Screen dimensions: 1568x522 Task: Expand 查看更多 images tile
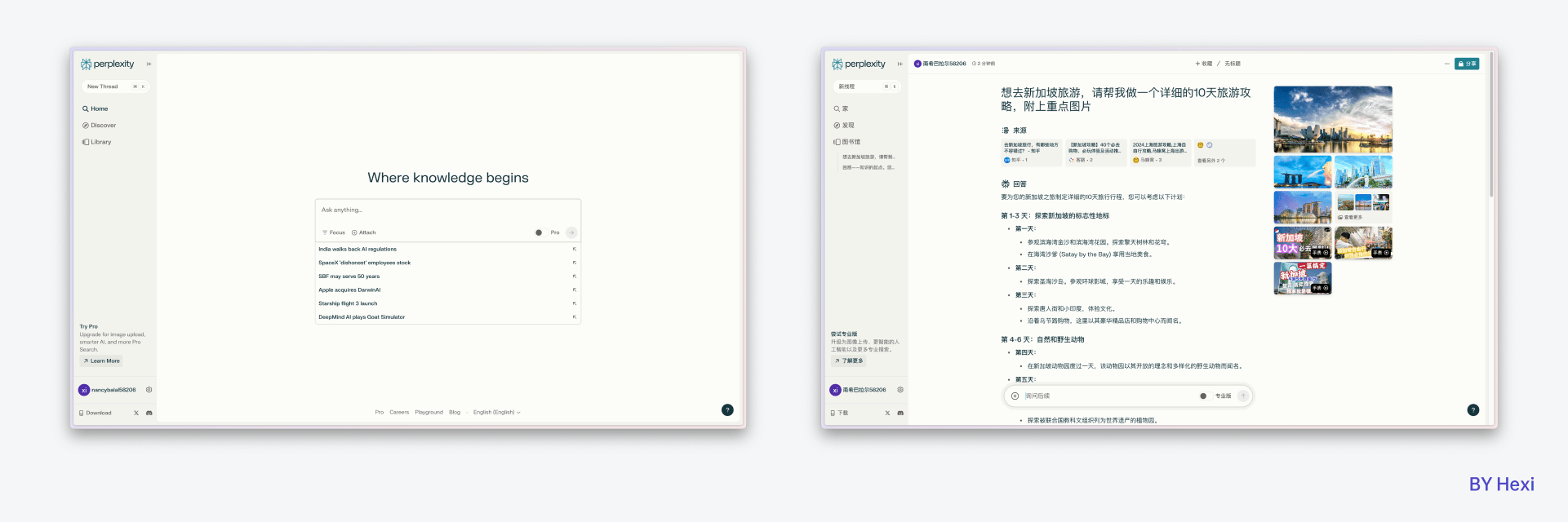tap(1363, 207)
